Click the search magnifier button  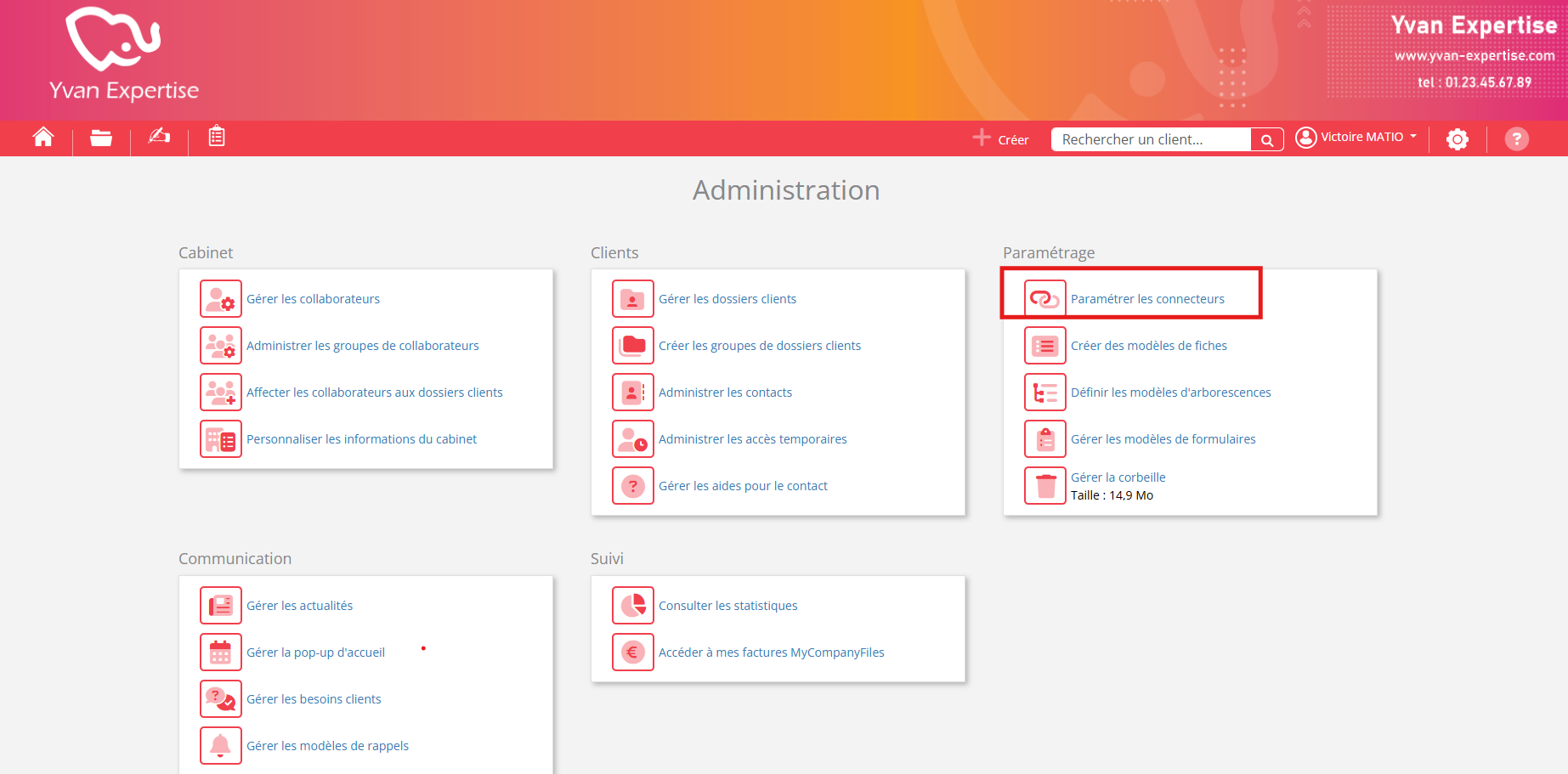pyautogui.click(x=1266, y=140)
